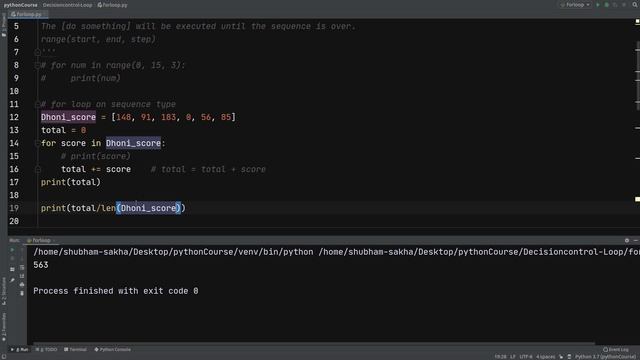Viewport: 640px width, 360px height.
Task: Click the restore layout icon in Run panel
Action: 12,269
